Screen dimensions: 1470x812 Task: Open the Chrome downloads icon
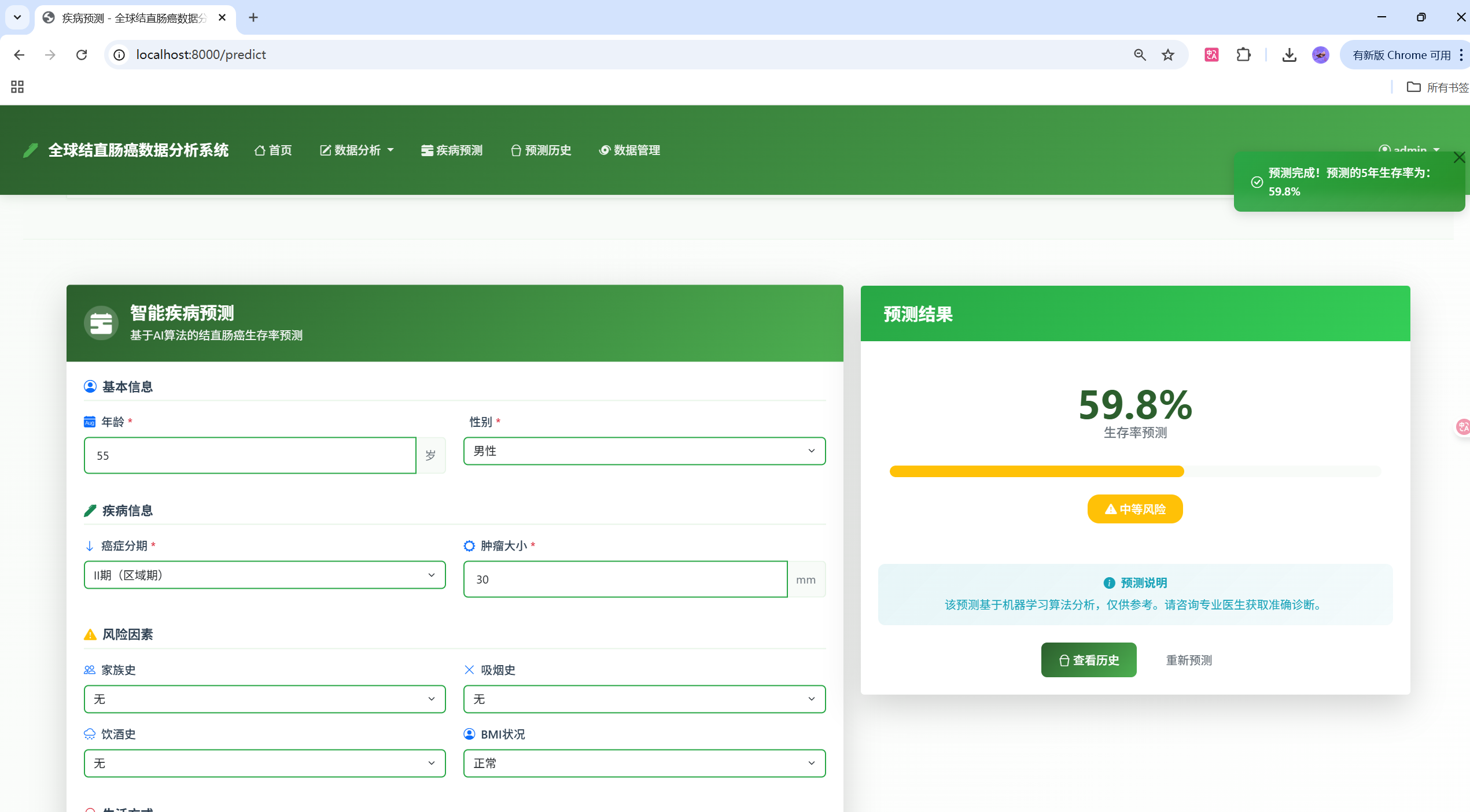[x=1289, y=55]
